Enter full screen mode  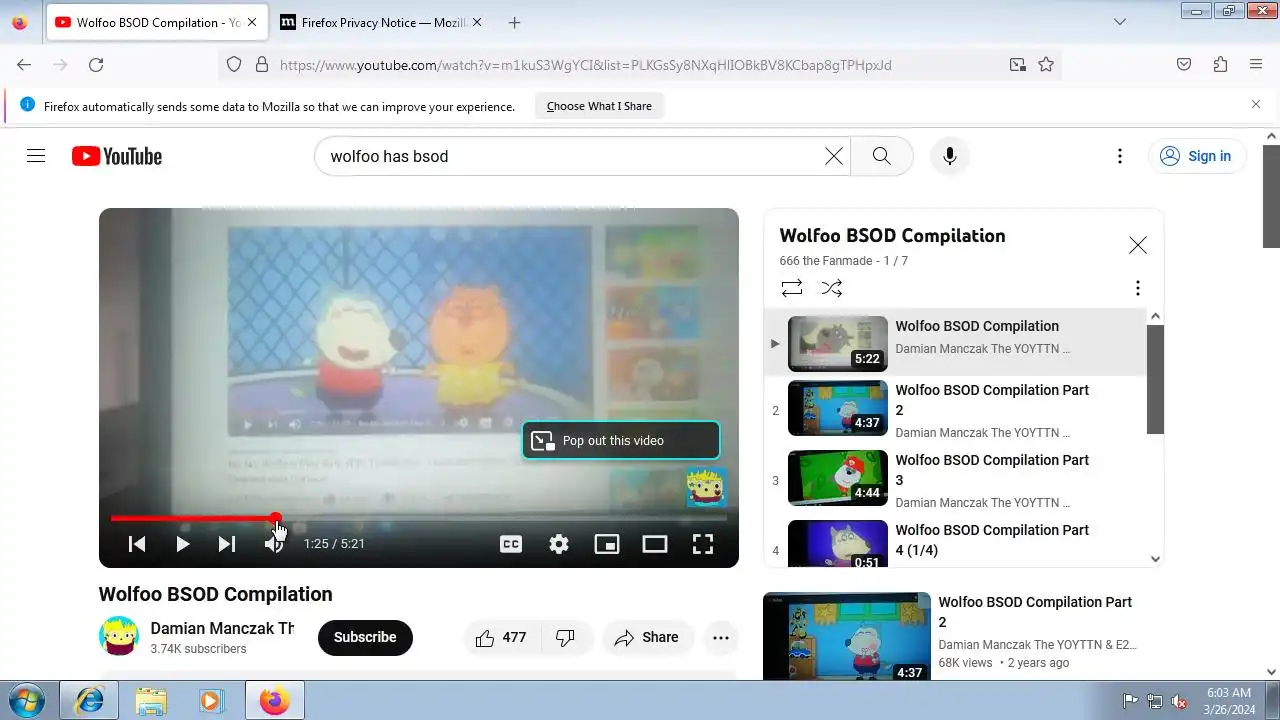[x=703, y=544]
